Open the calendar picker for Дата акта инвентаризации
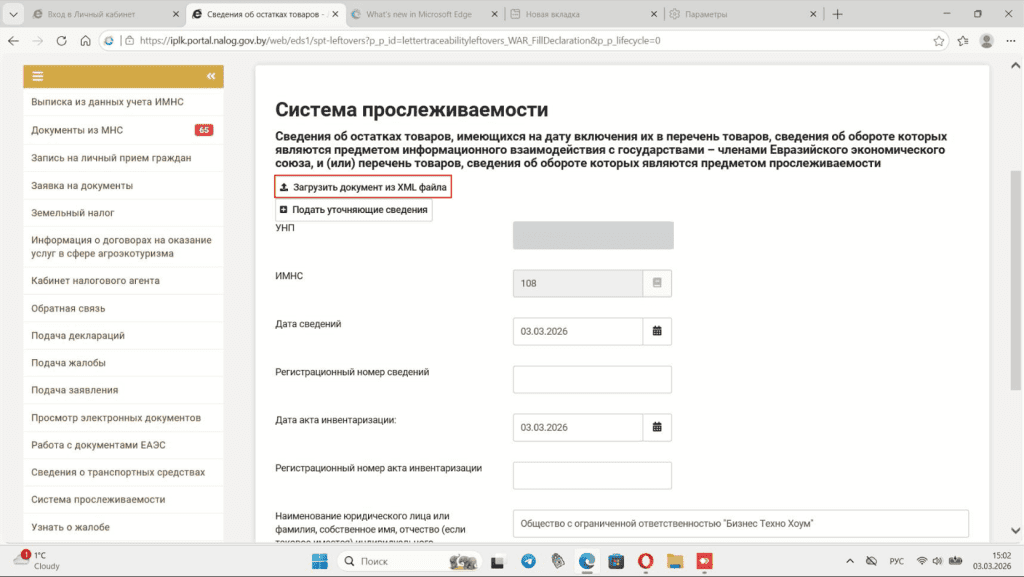This screenshot has height=577, width=1024. (x=658, y=427)
